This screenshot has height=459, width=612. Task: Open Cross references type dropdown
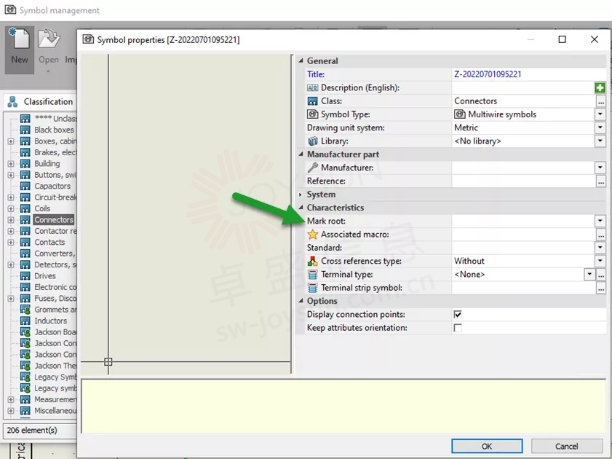[x=600, y=261]
